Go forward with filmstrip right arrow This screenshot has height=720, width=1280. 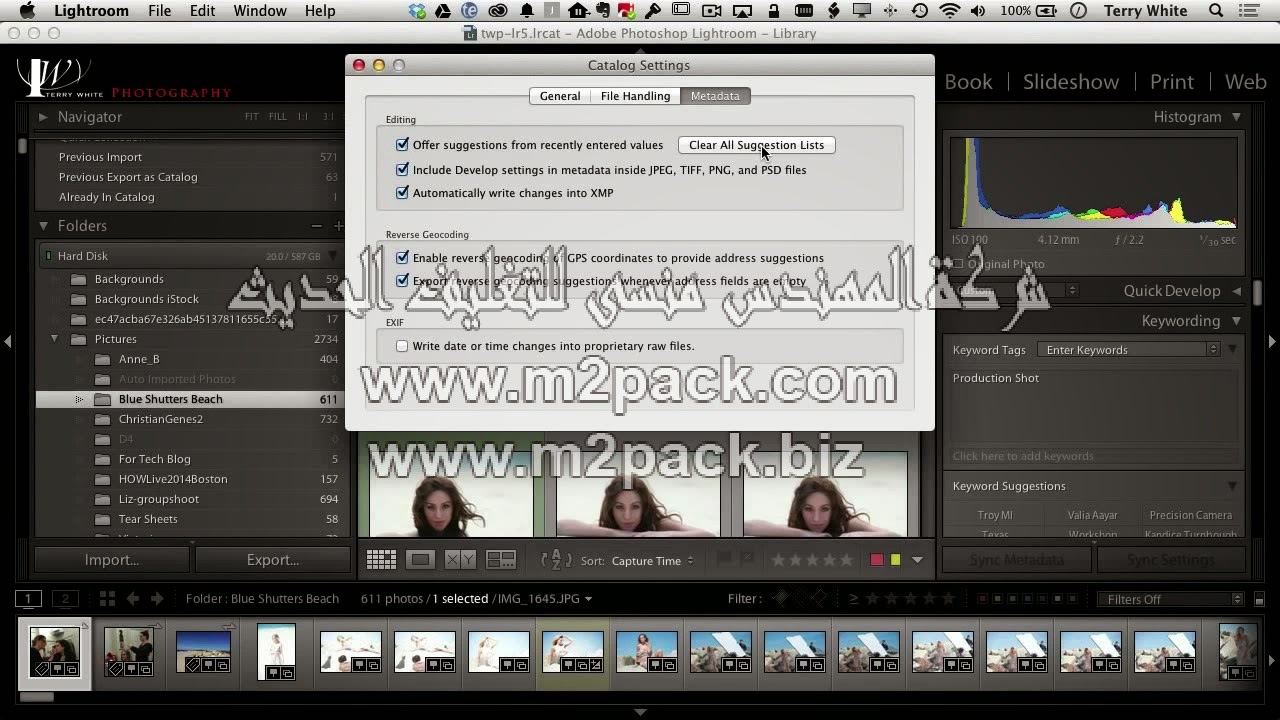tap(157, 599)
